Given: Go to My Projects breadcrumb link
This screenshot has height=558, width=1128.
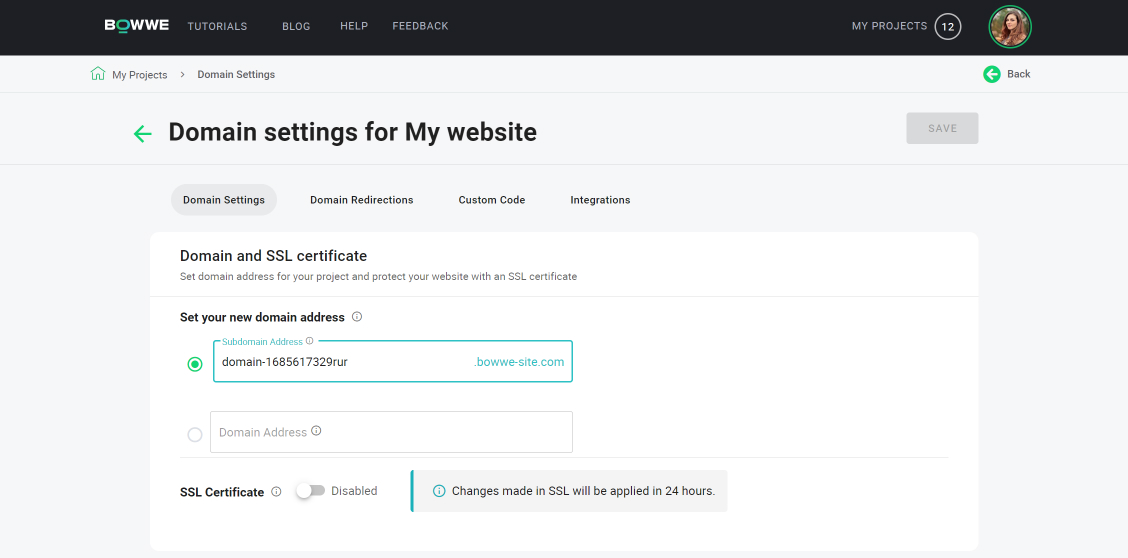Looking at the screenshot, I should click(140, 75).
